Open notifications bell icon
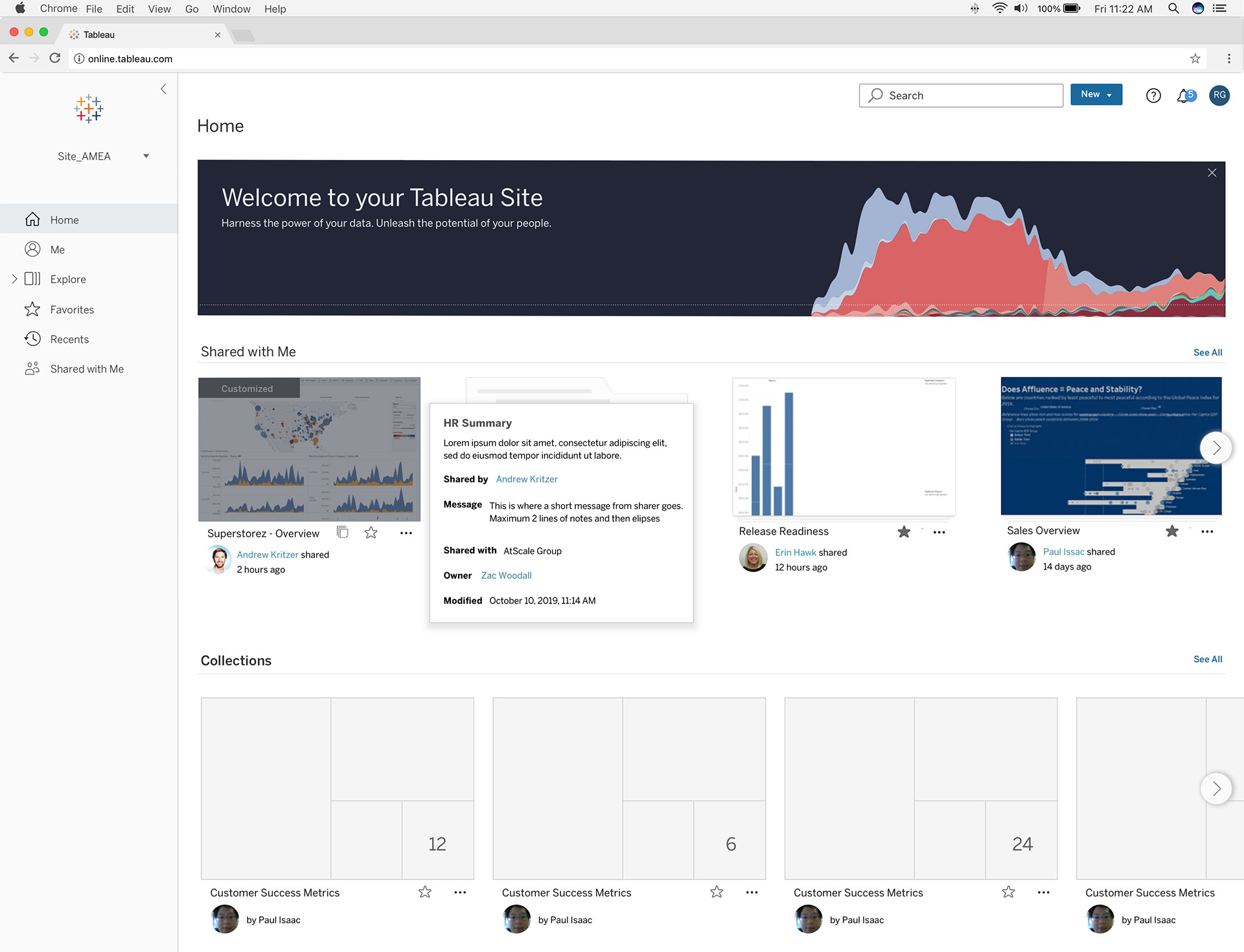The height and width of the screenshot is (952, 1244). (1185, 96)
